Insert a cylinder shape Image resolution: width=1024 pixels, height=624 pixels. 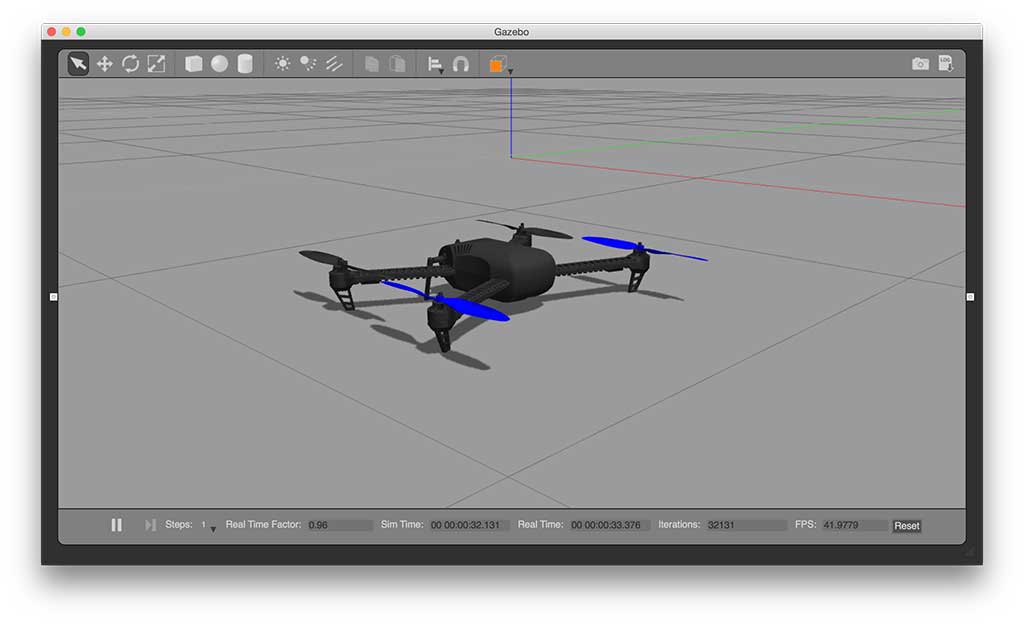[245, 64]
